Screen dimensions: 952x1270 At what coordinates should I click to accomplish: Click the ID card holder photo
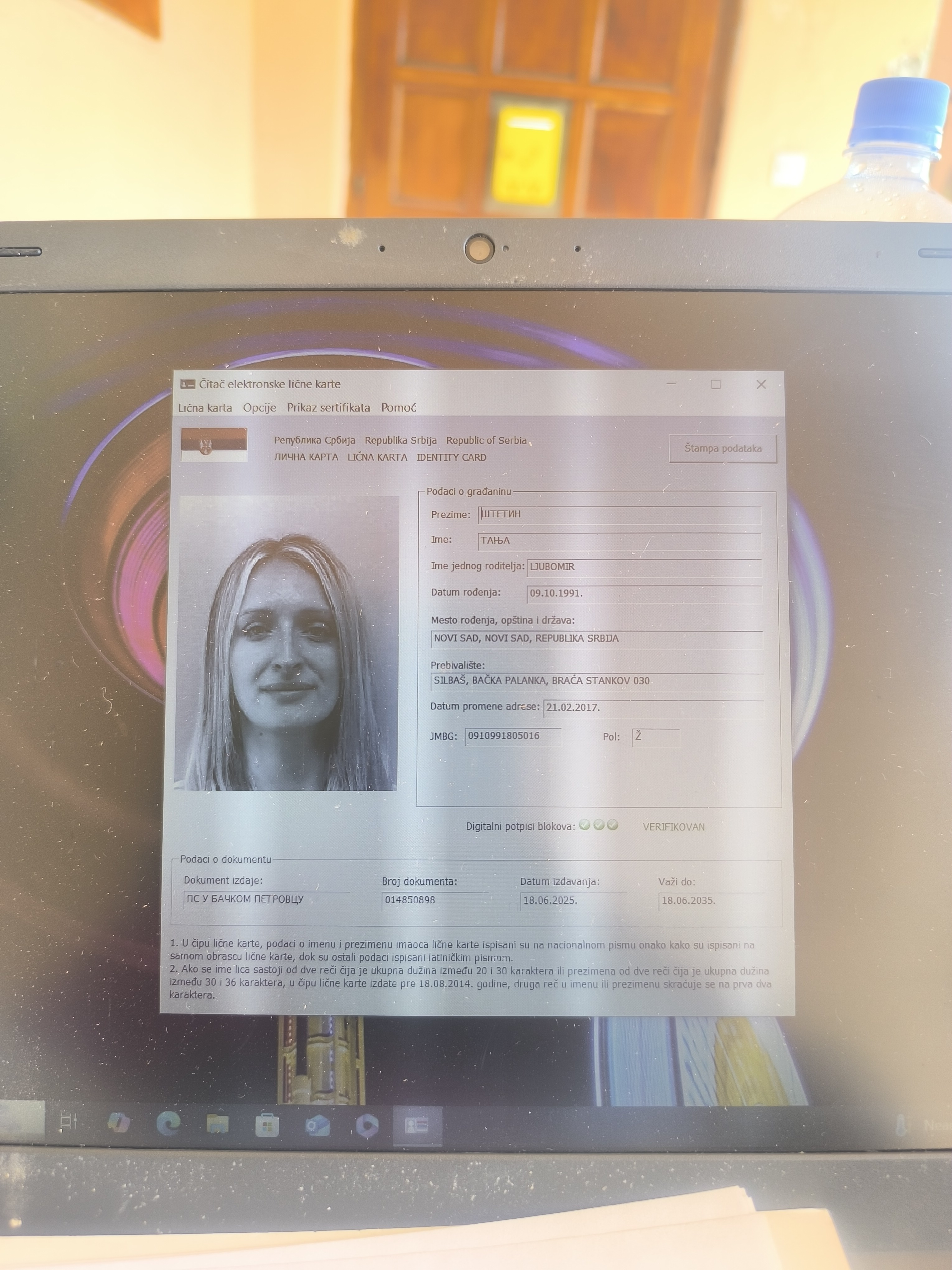pos(287,643)
